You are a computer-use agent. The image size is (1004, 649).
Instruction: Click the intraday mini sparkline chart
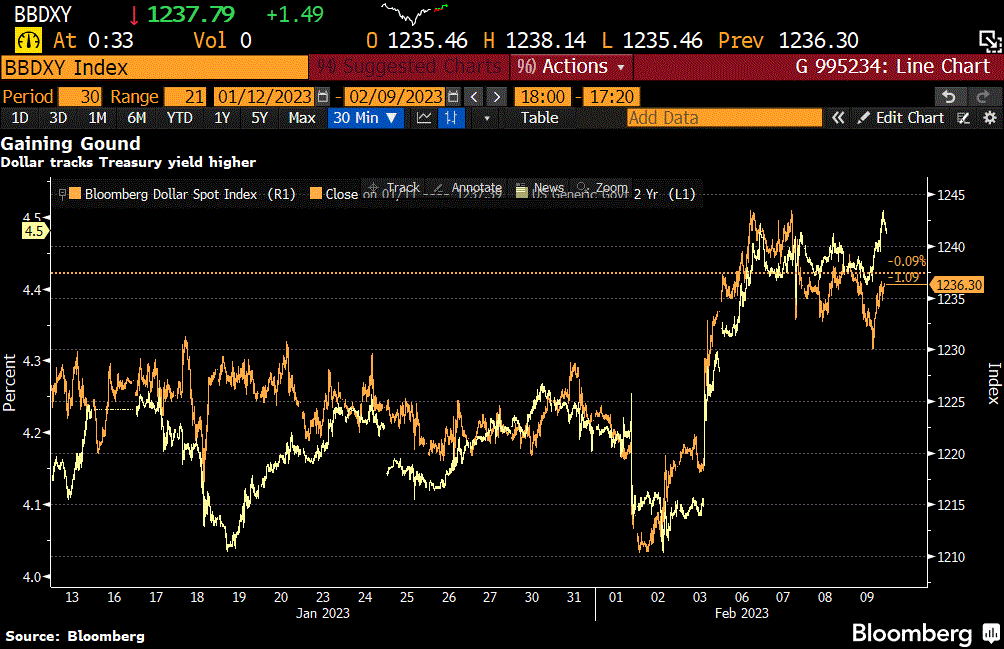click(x=415, y=13)
